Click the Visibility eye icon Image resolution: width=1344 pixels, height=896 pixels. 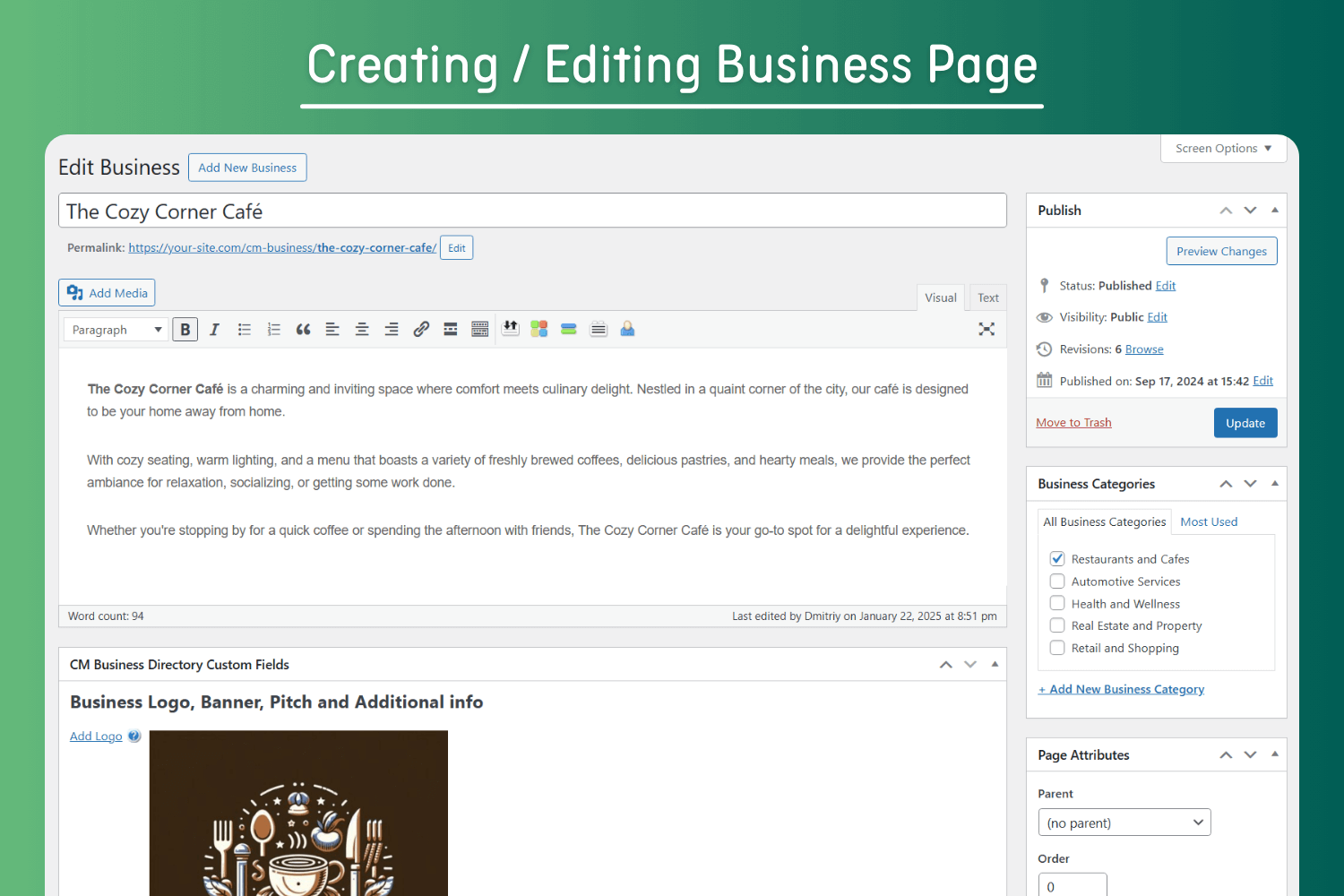[x=1044, y=317]
